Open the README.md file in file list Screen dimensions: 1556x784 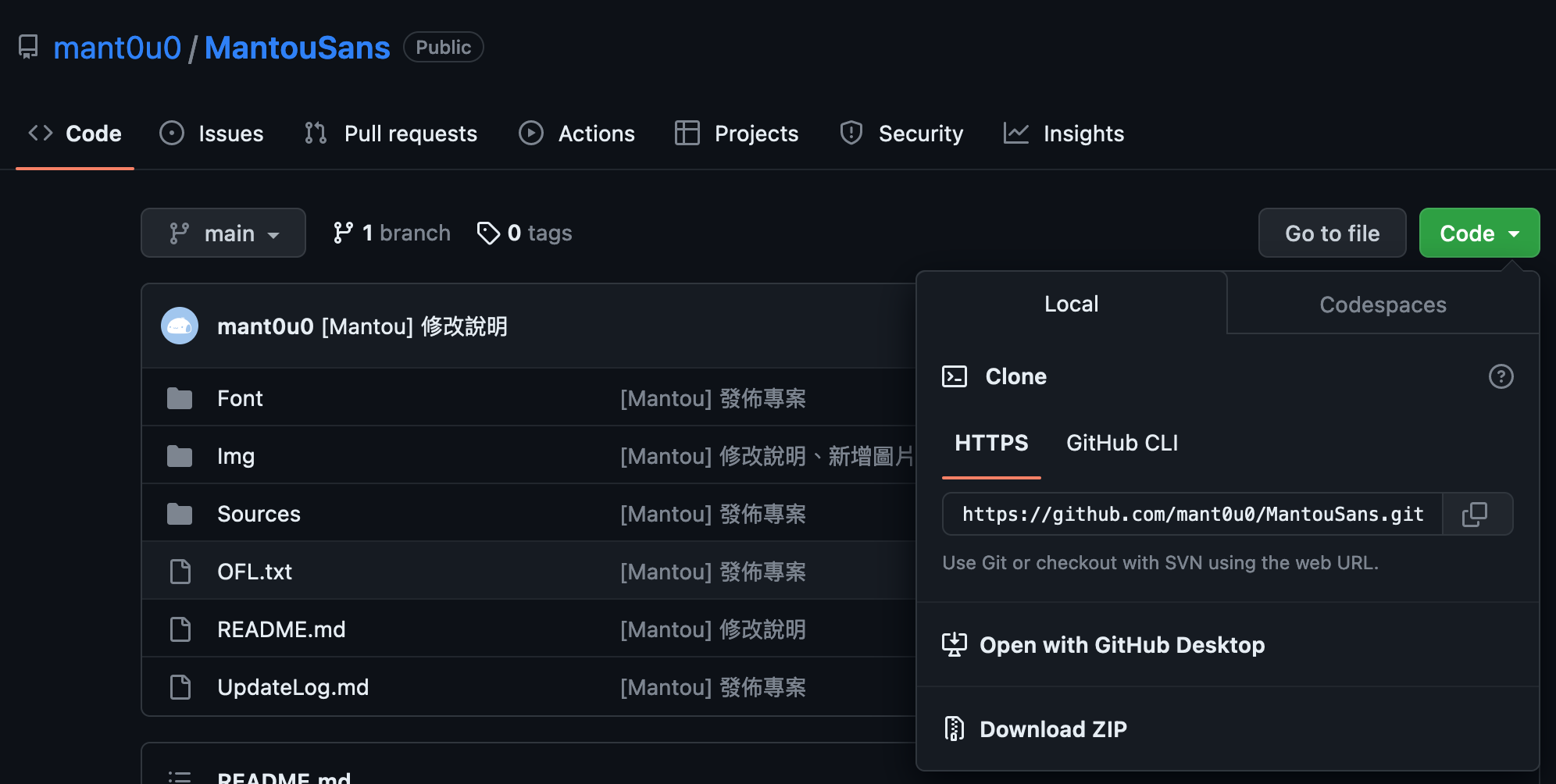[281, 629]
